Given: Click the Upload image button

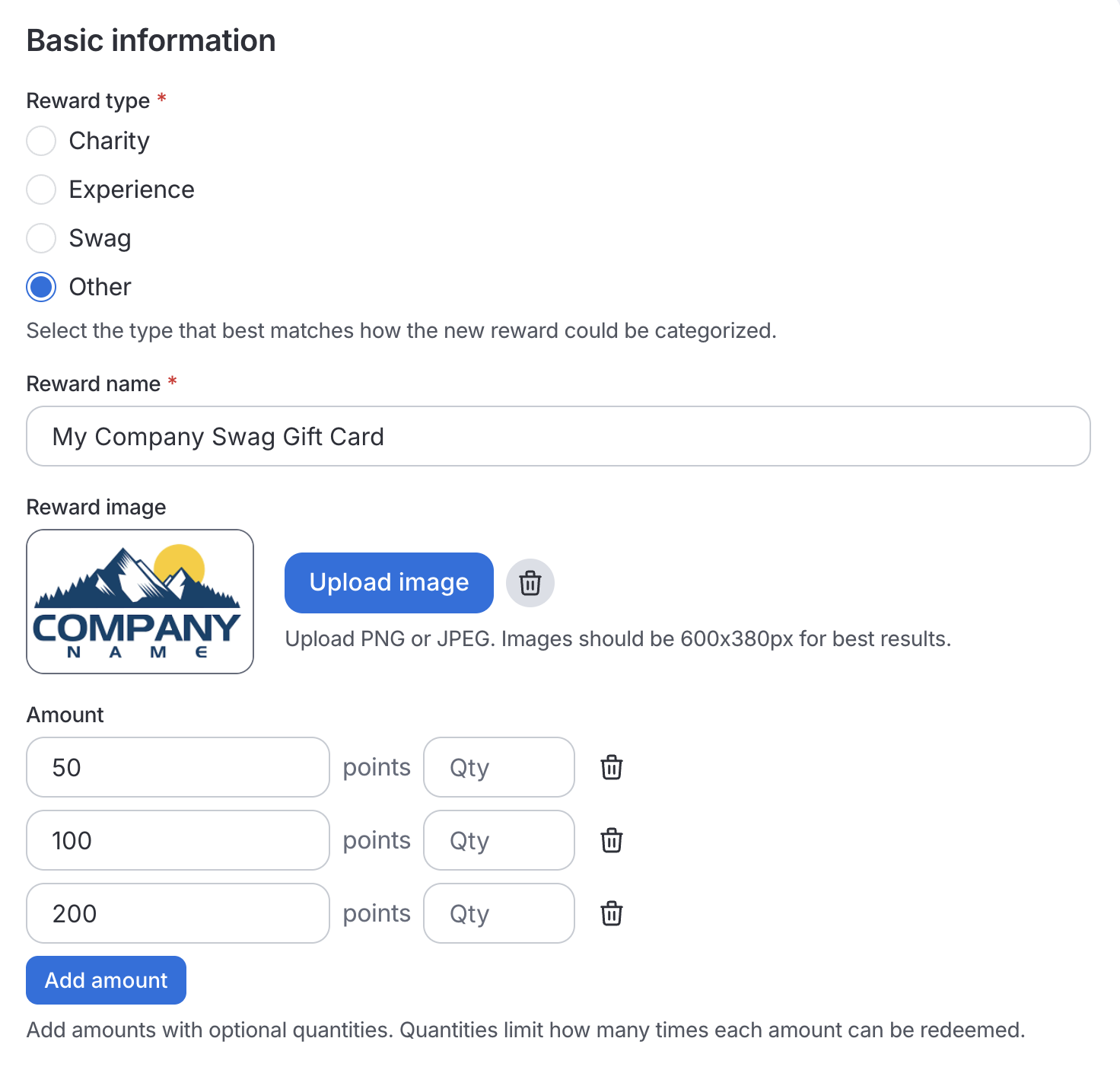Looking at the screenshot, I should coord(389,583).
